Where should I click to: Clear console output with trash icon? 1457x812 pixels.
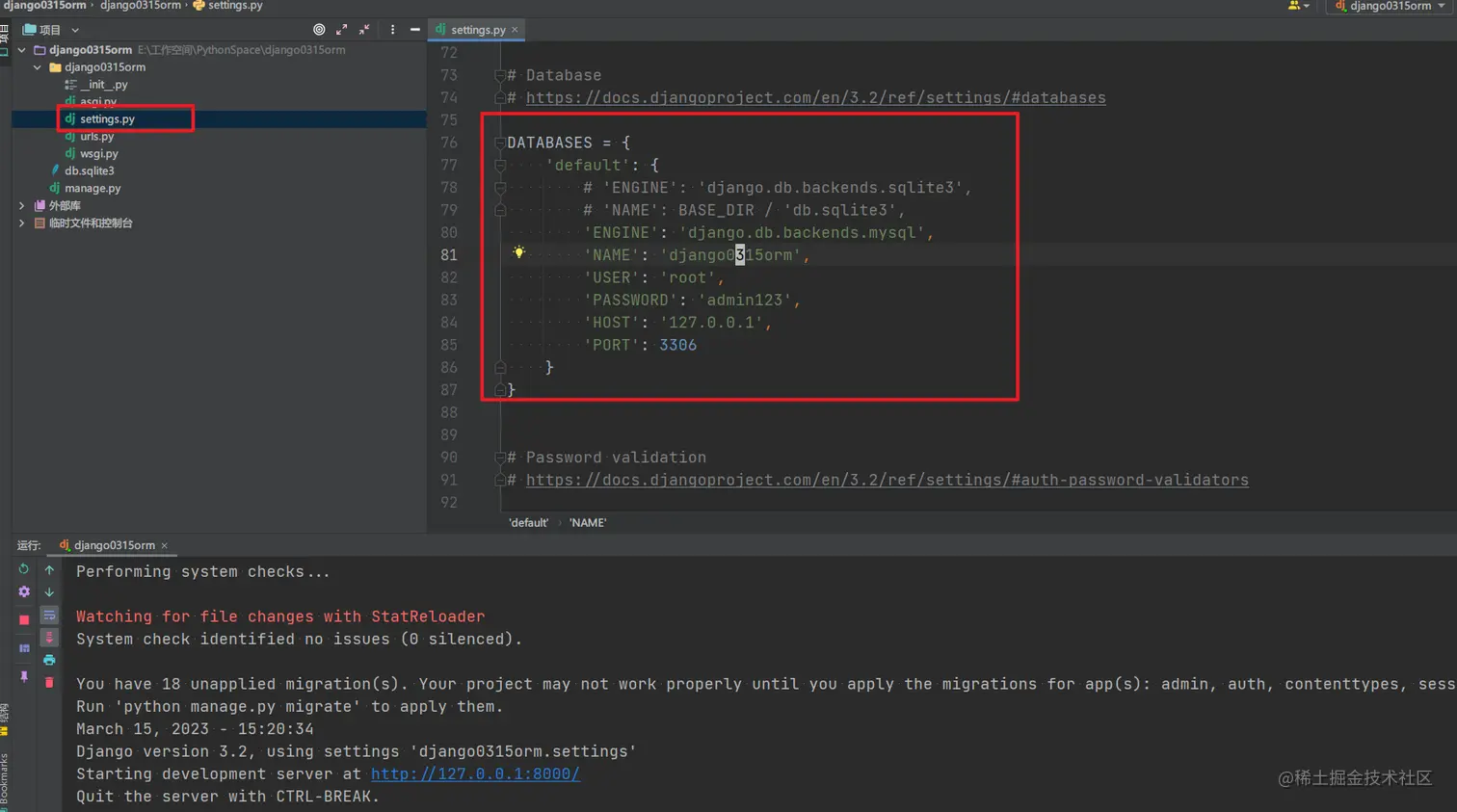tap(49, 682)
